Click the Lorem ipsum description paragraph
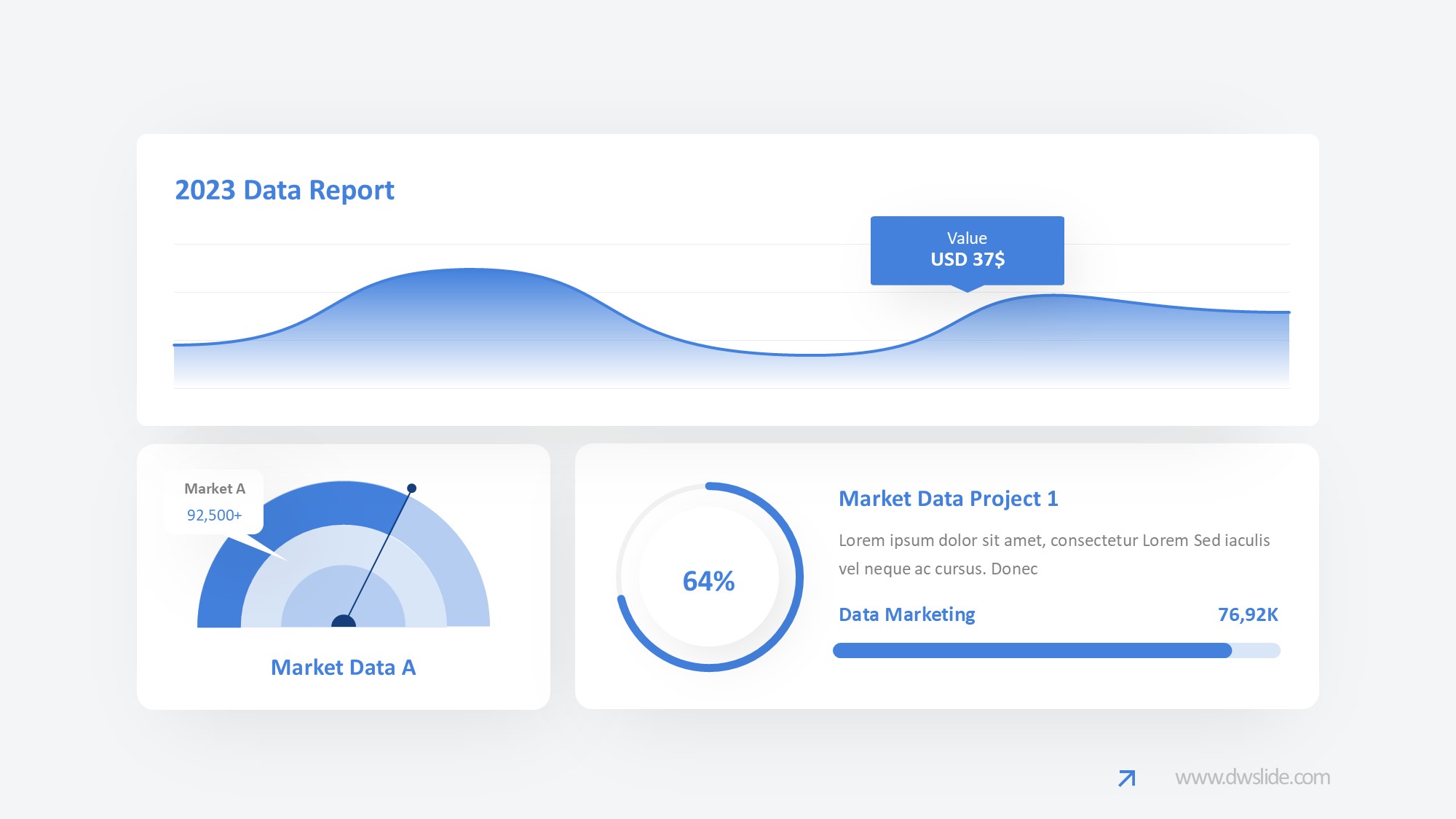The width and height of the screenshot is (1456, 819). click(x=1053, y=554)
